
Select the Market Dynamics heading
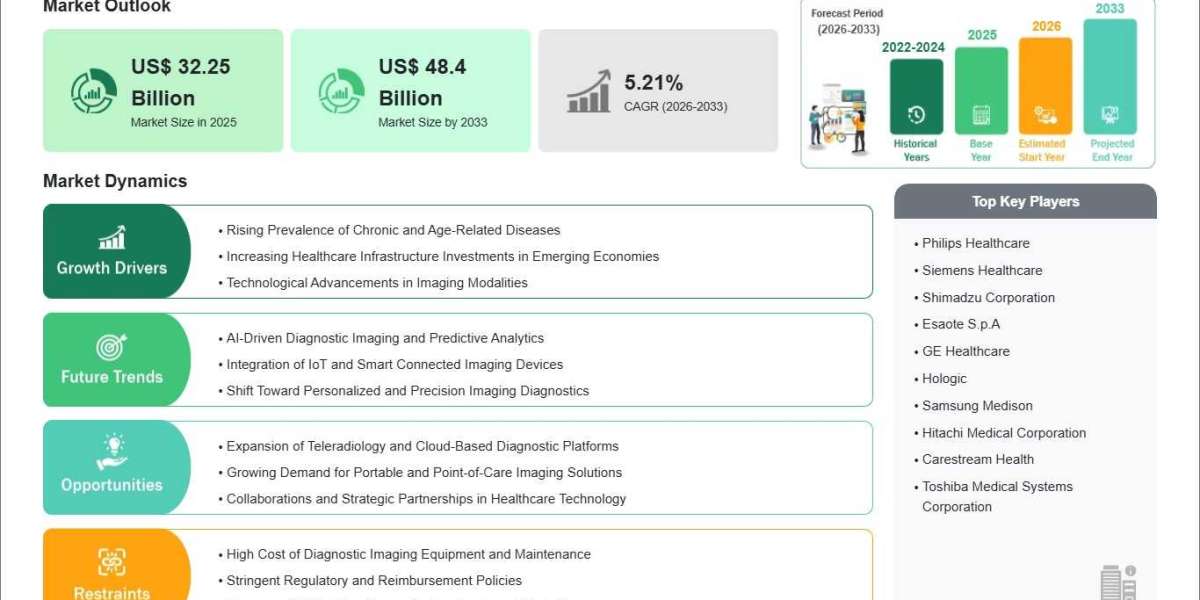tap(115, 181)
